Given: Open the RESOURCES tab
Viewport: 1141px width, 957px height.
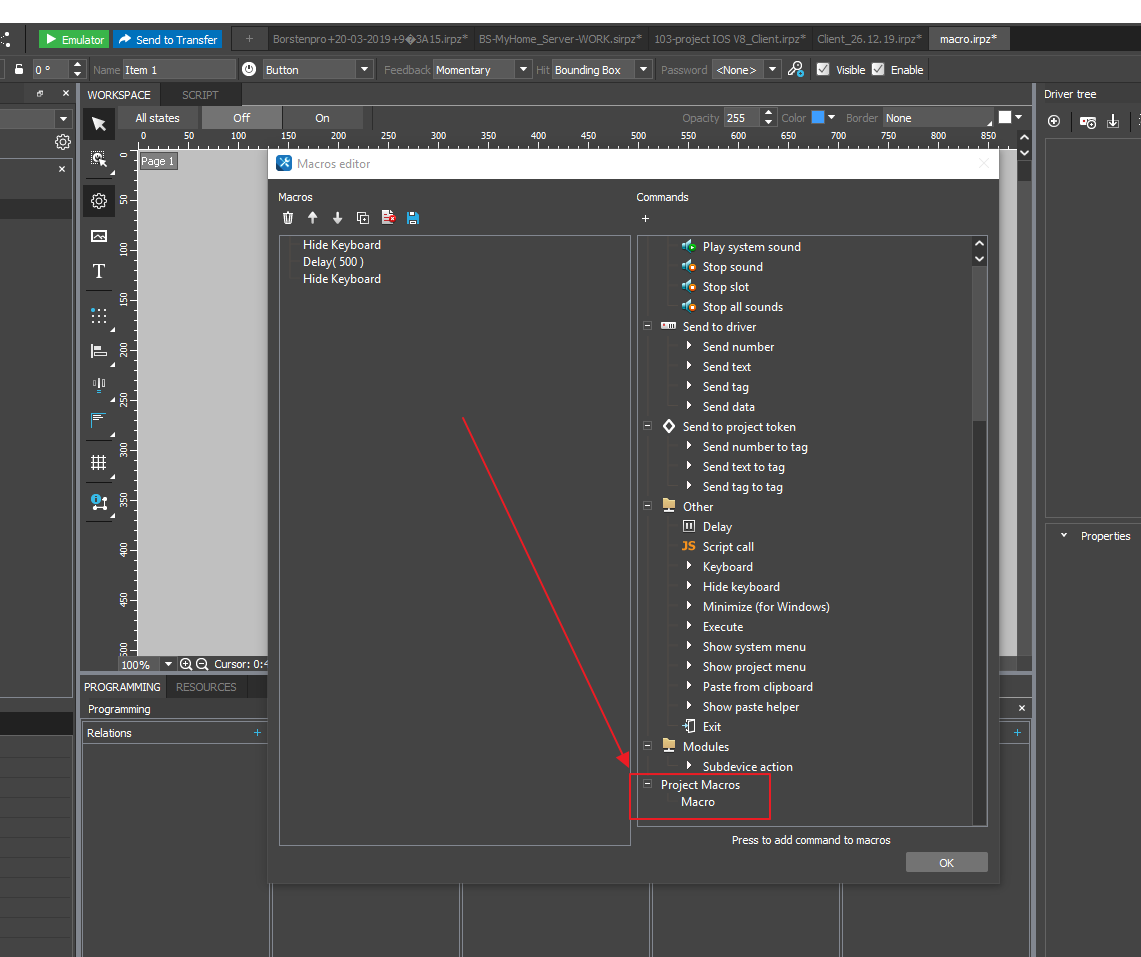Looking at the screenshot, I should 206,687.
